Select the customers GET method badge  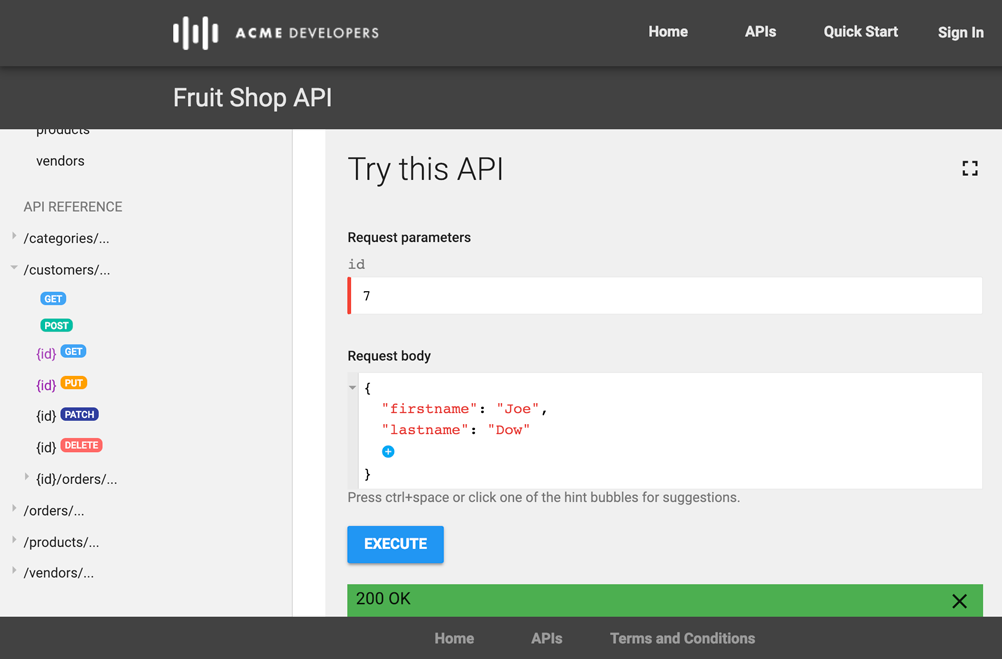pos(53,298)
